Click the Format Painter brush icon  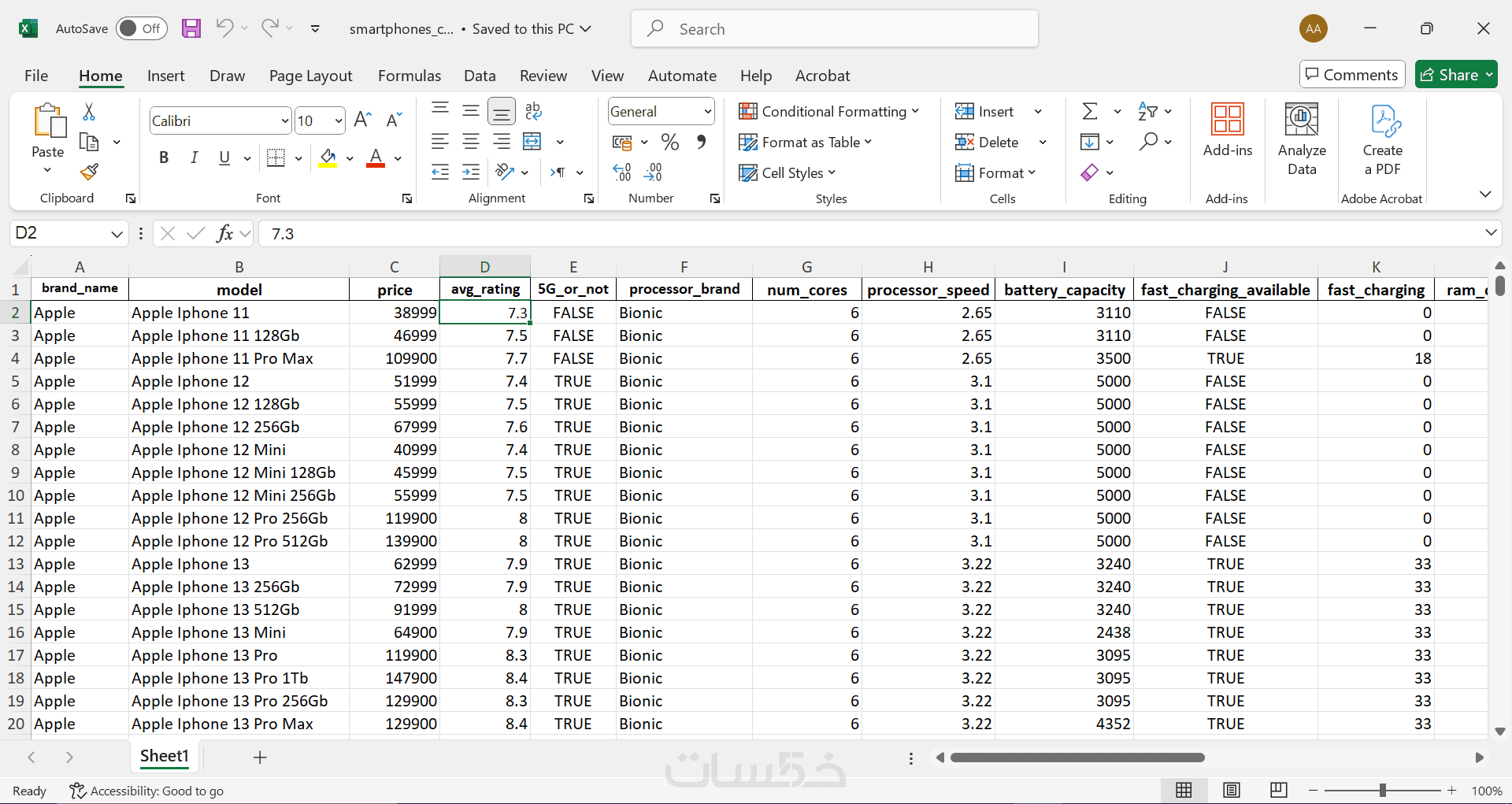point(89,172)
